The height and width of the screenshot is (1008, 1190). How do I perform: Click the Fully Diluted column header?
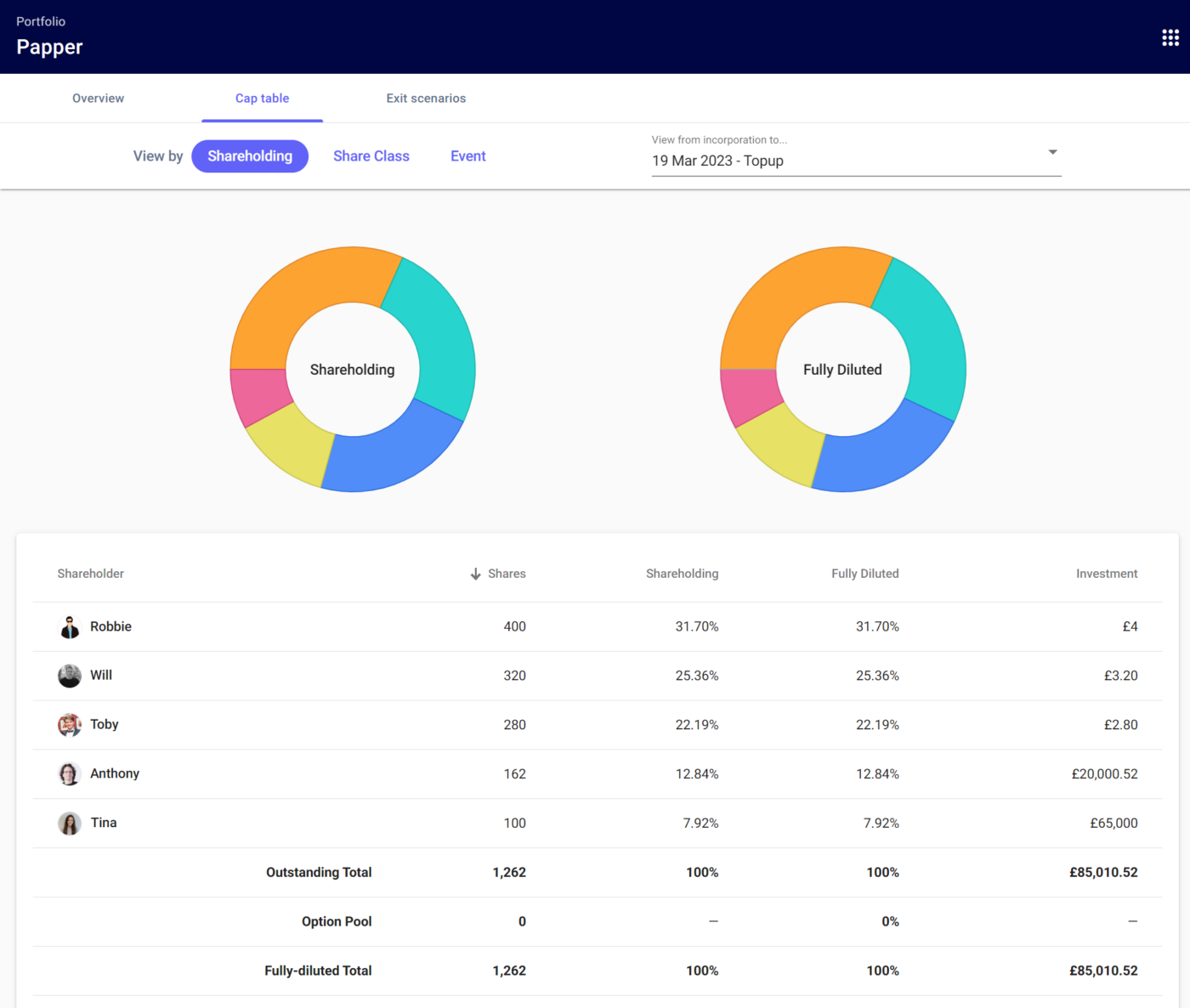pos(865,574)
